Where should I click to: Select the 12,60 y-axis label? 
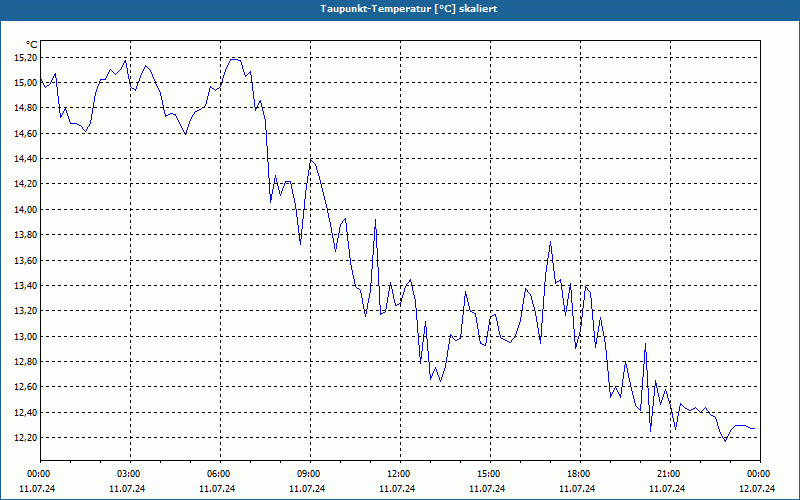pyautogui.click(x=25, y=387)
